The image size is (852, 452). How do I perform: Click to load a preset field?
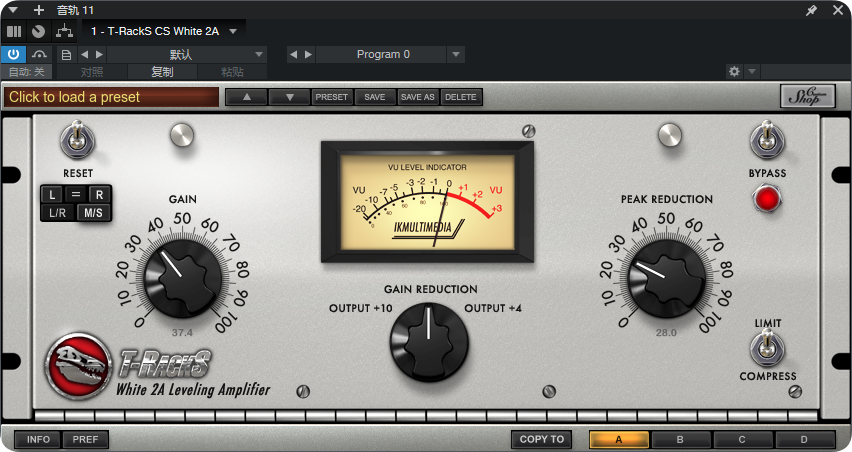[x=112, y=97]
